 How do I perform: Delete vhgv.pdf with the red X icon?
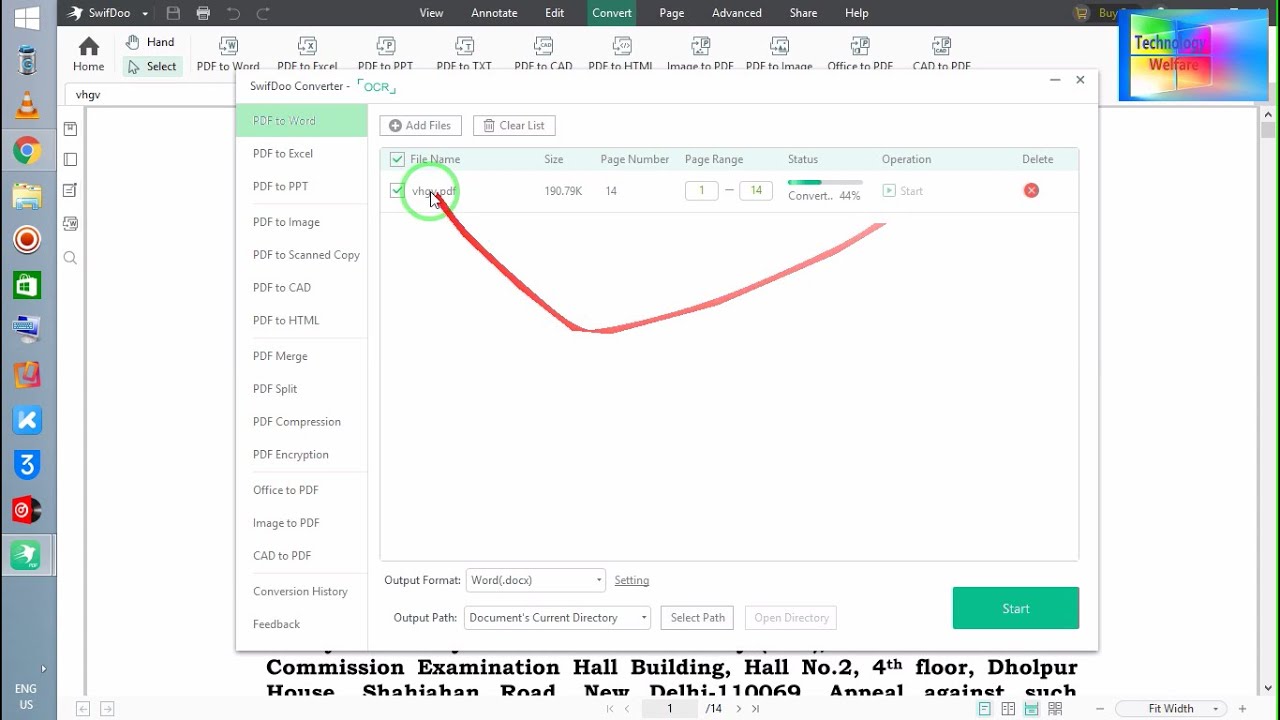pos(1031,190)
